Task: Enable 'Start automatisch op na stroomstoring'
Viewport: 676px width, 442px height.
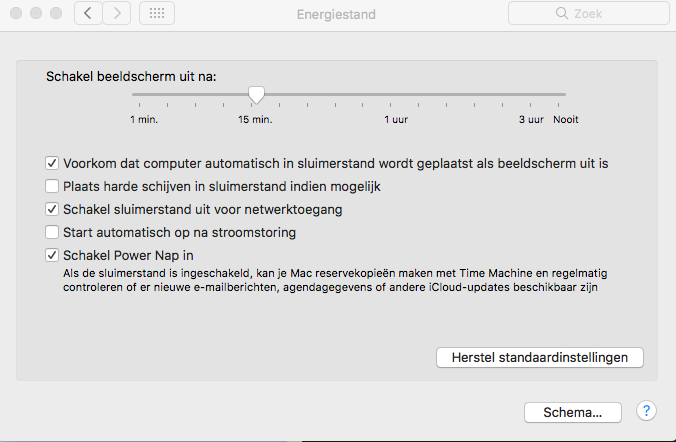Action: (x=53, y=232)
